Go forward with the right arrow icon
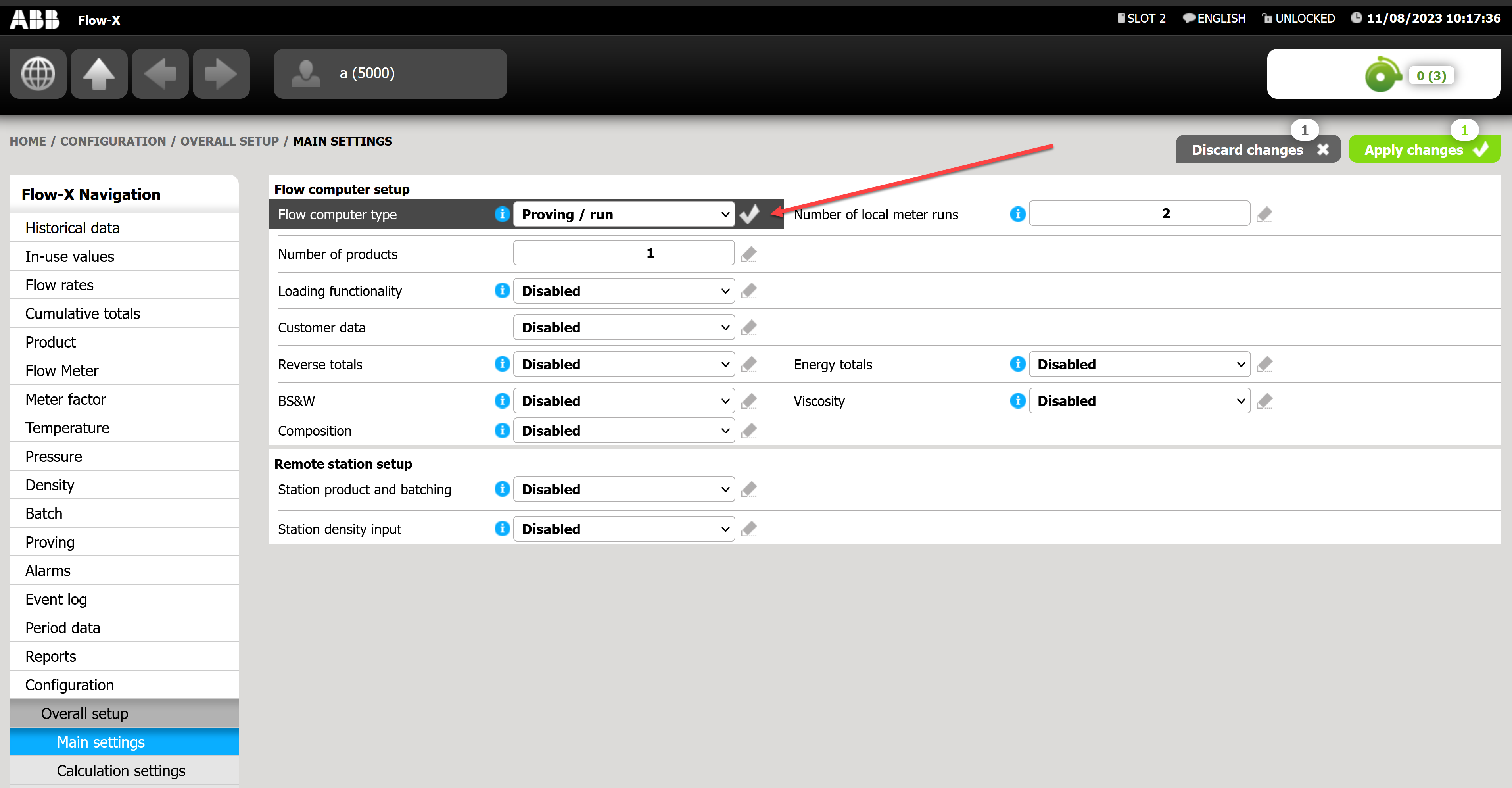The height and width of the screenshot is (788, 1512). [x=221, y=73]
